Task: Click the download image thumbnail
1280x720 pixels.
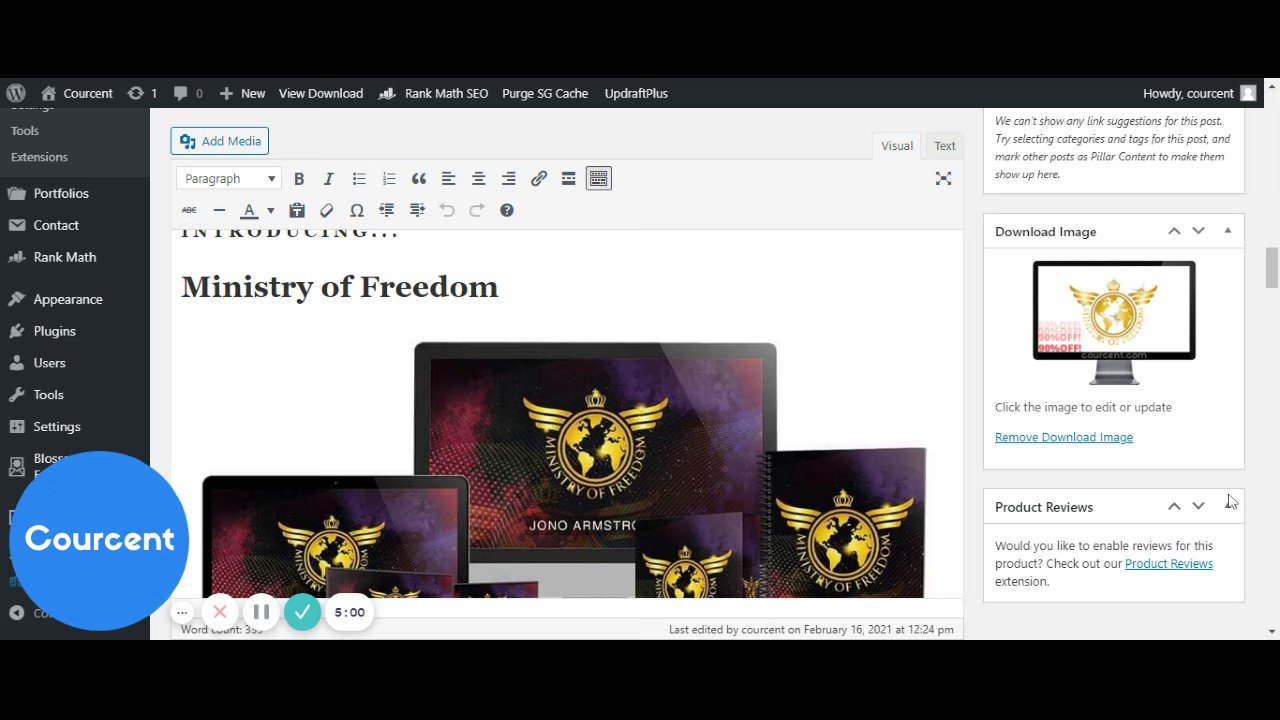Action: coord(1114,323)
